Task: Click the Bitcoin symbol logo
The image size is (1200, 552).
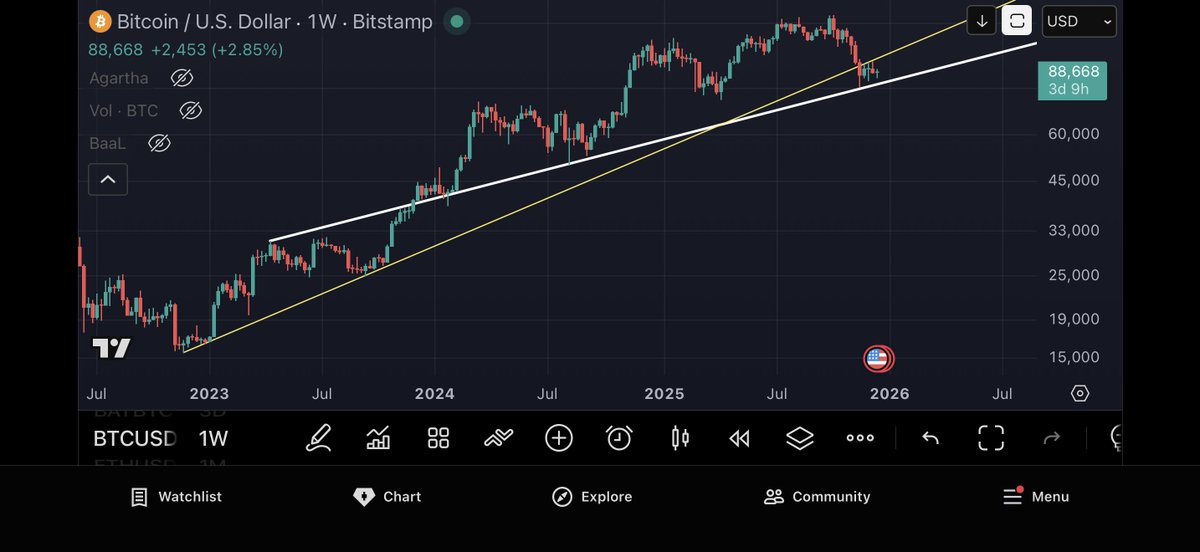Action: (x=100, y=21)
